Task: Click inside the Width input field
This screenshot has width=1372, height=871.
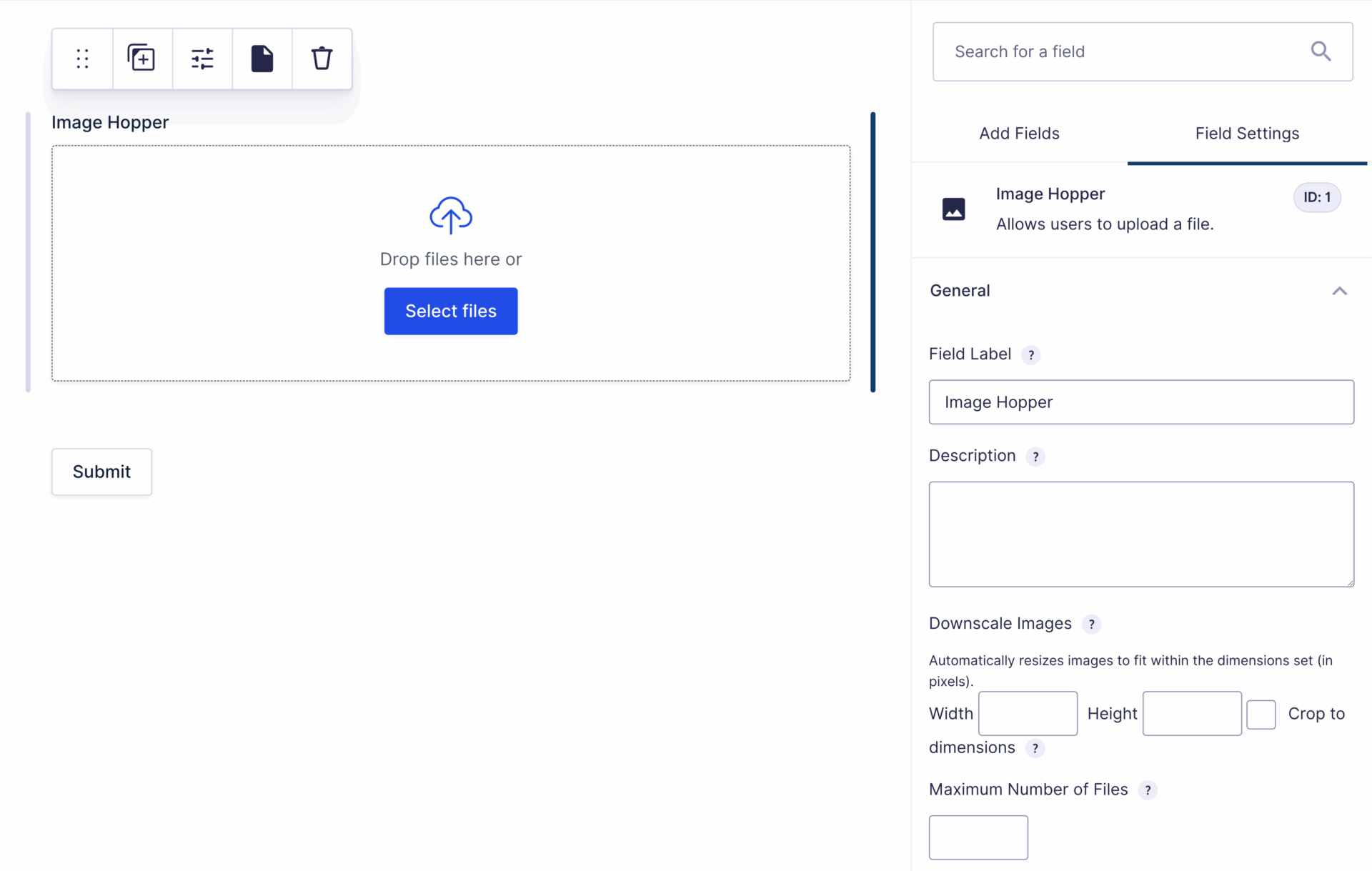Action: [1028, 713]
